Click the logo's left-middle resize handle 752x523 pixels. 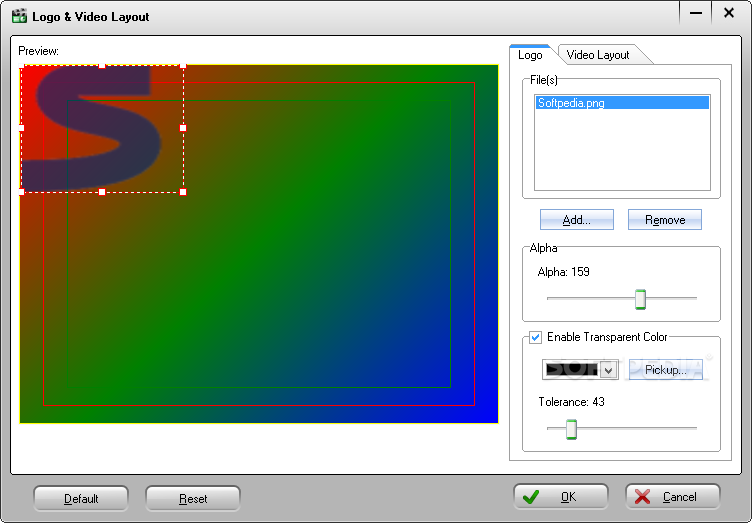coord(21,128)
